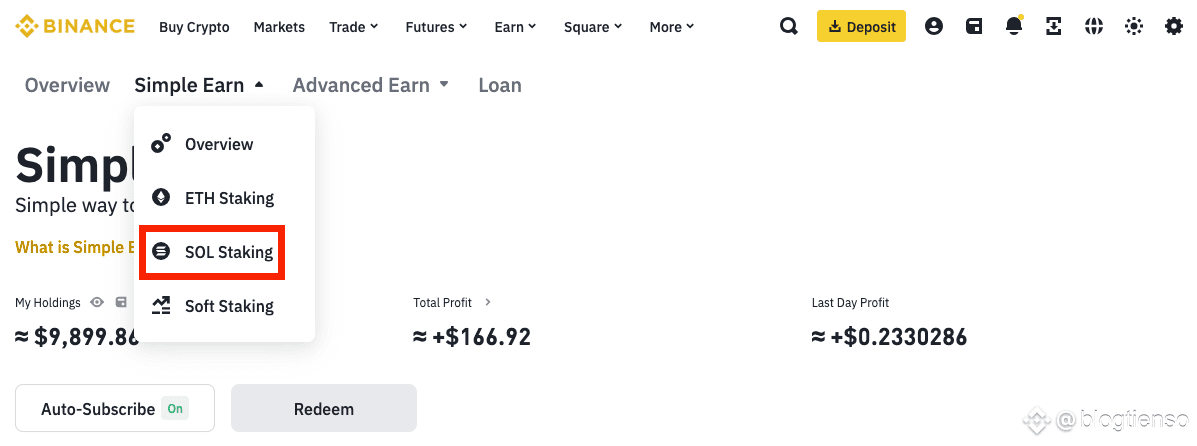
Task: Open the user profile icon
Action: (934, 27)
